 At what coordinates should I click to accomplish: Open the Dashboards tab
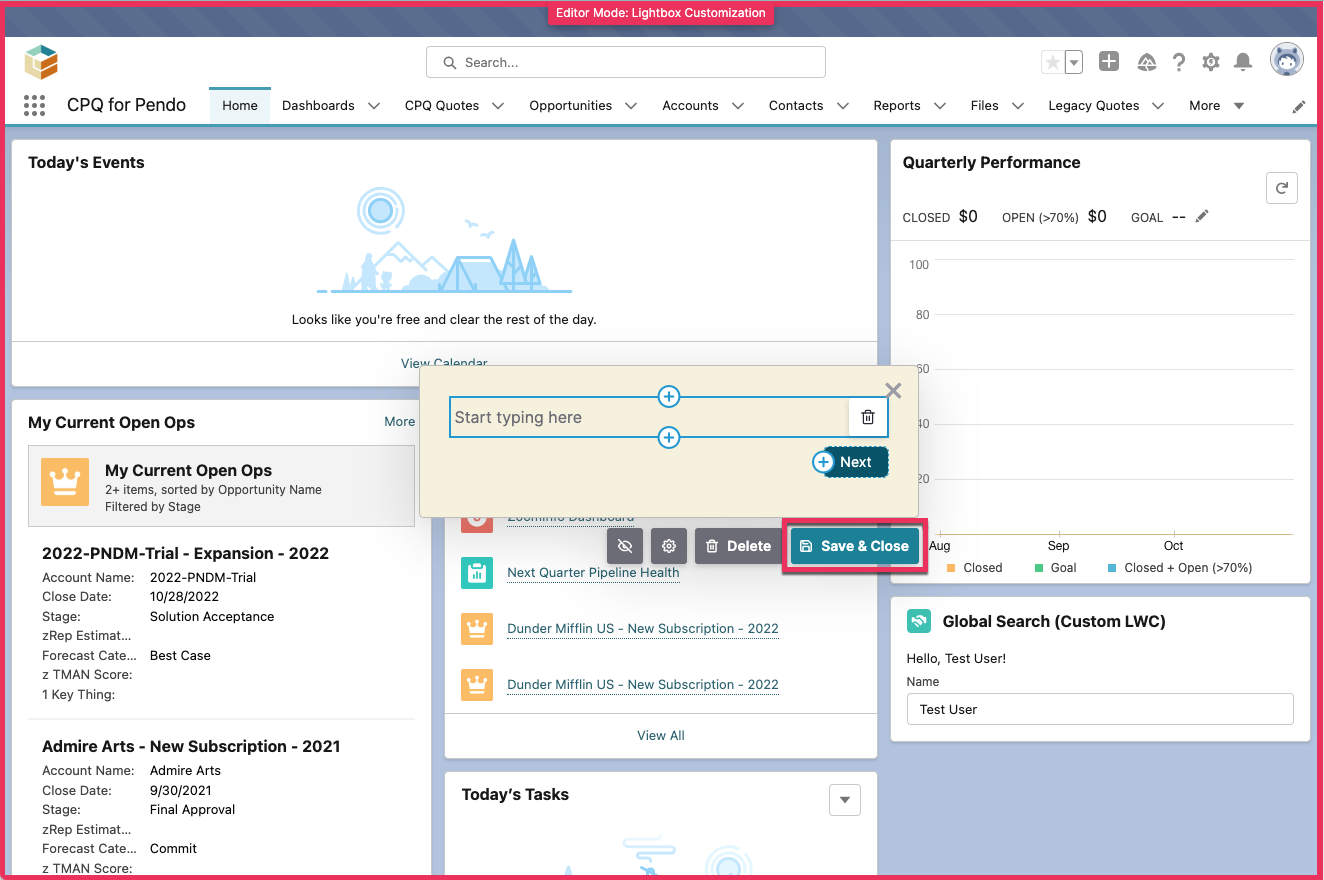(318, 105)
